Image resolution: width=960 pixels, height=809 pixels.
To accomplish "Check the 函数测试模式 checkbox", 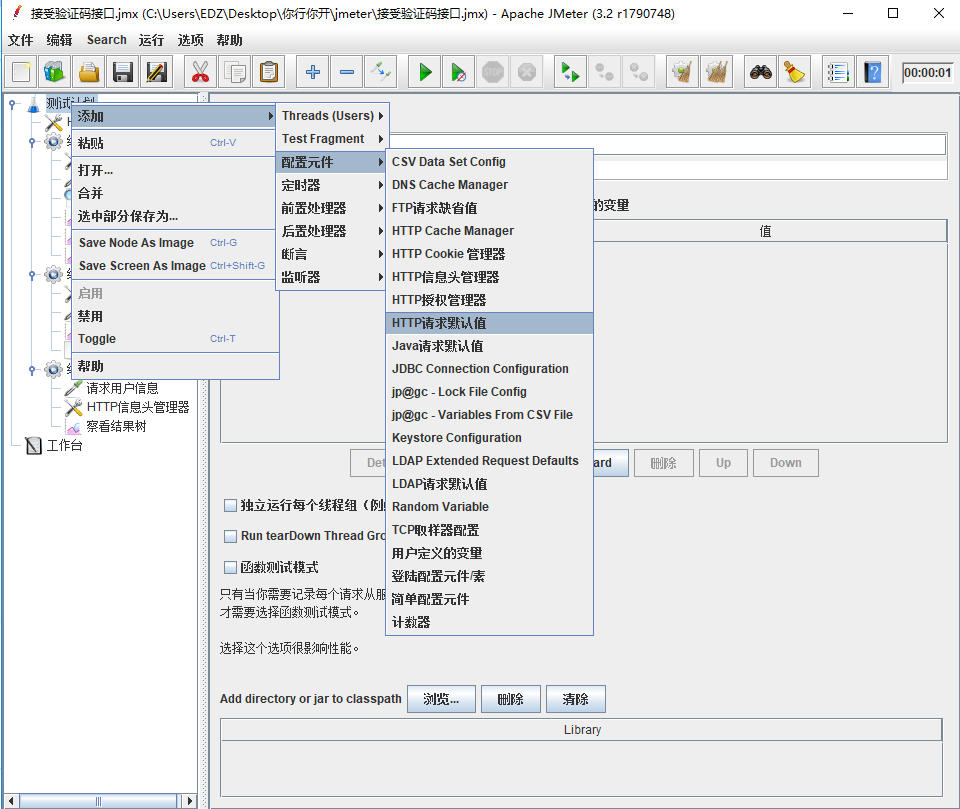I will point(230,567).
